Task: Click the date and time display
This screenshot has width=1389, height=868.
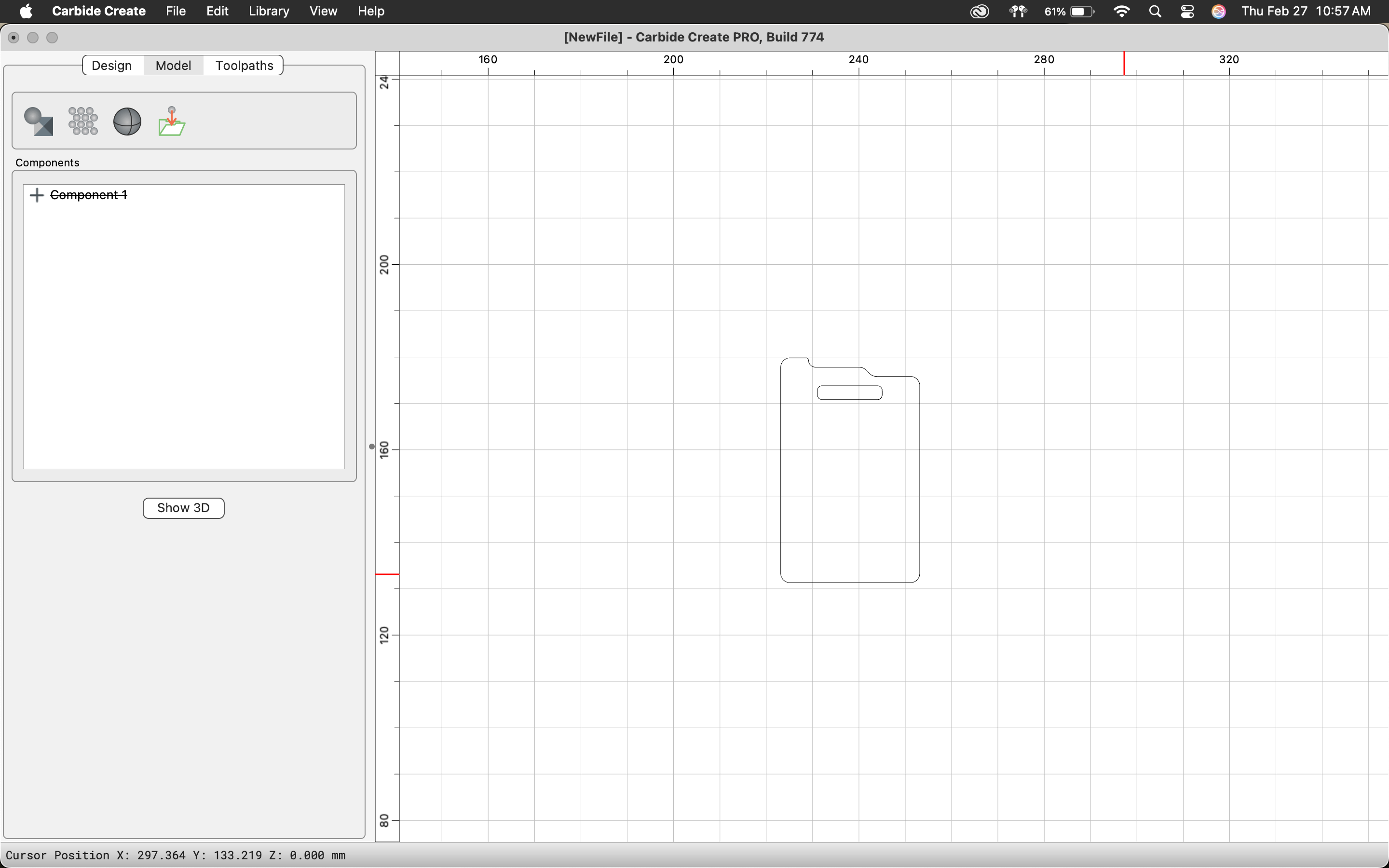Action: pos(1306,12)
